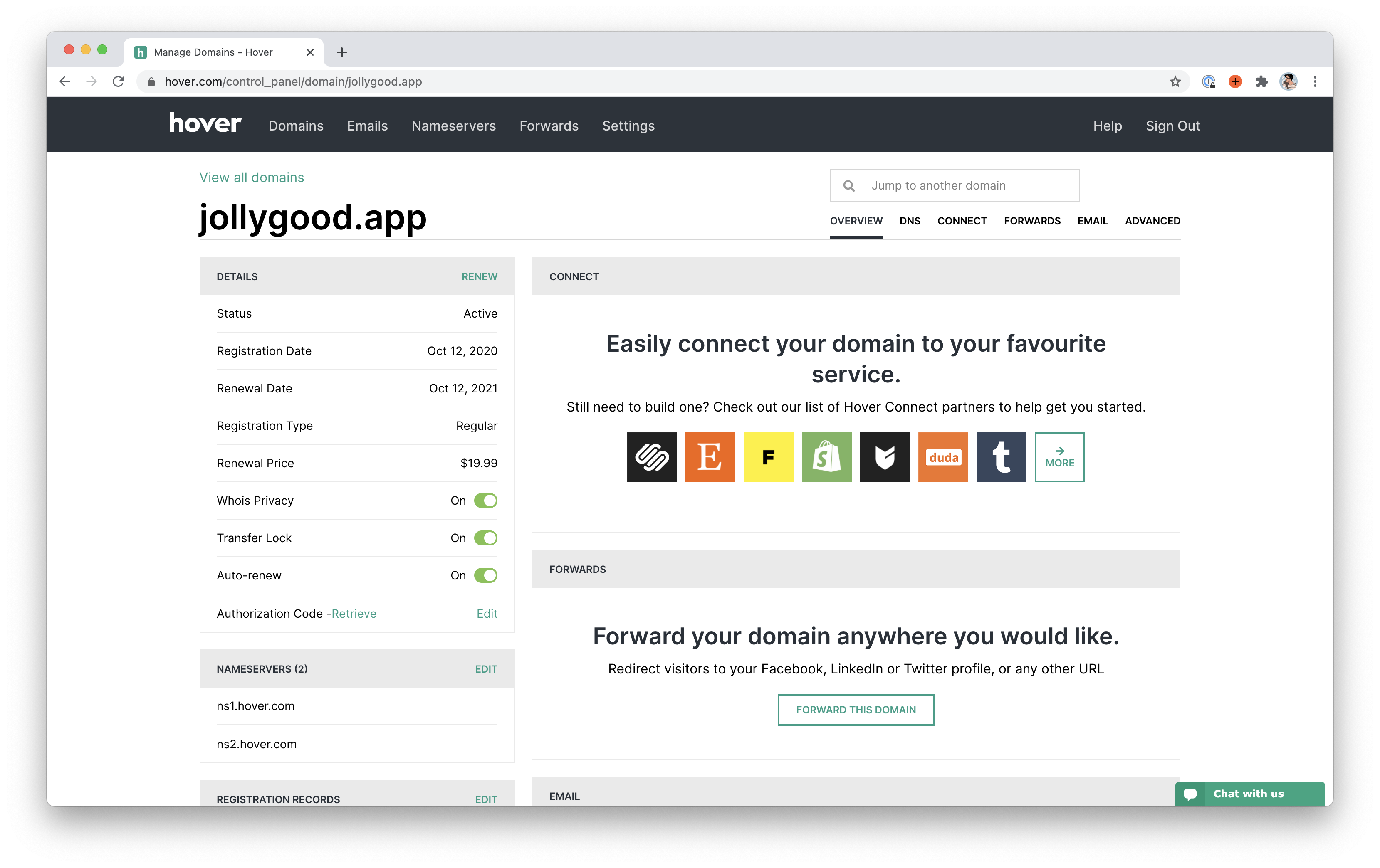Click the black shield logo connect icon
Image resolution: width=1380 pixels, height=868 pixels.
coord(885,457)
